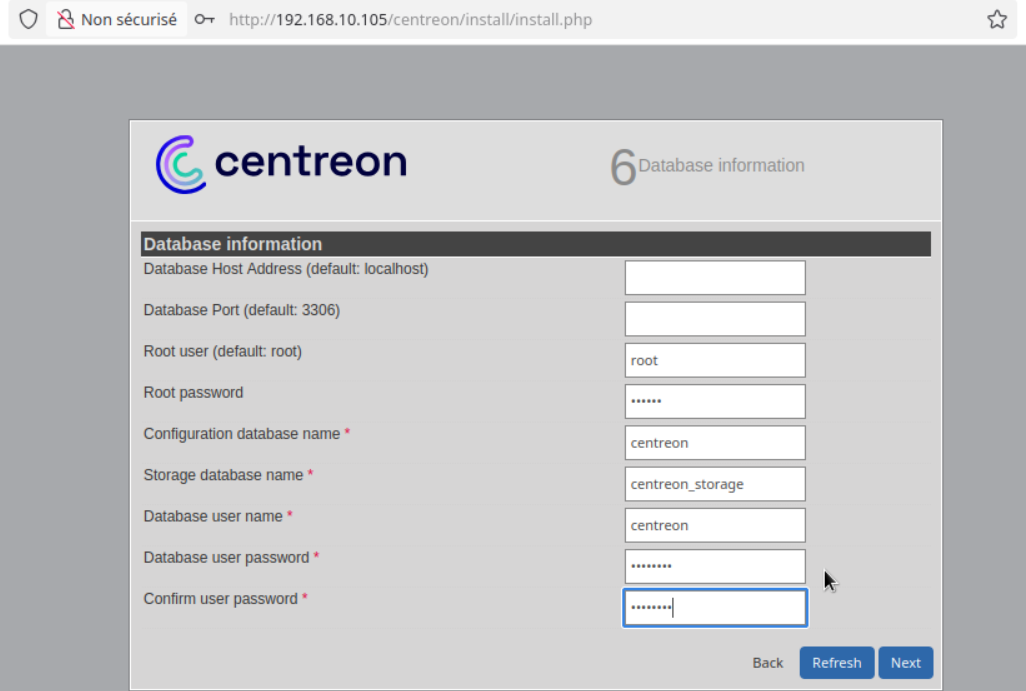This screenshot has height=691, width=1026.
Task: Select the Storage database name field
Action: [714, 484]
